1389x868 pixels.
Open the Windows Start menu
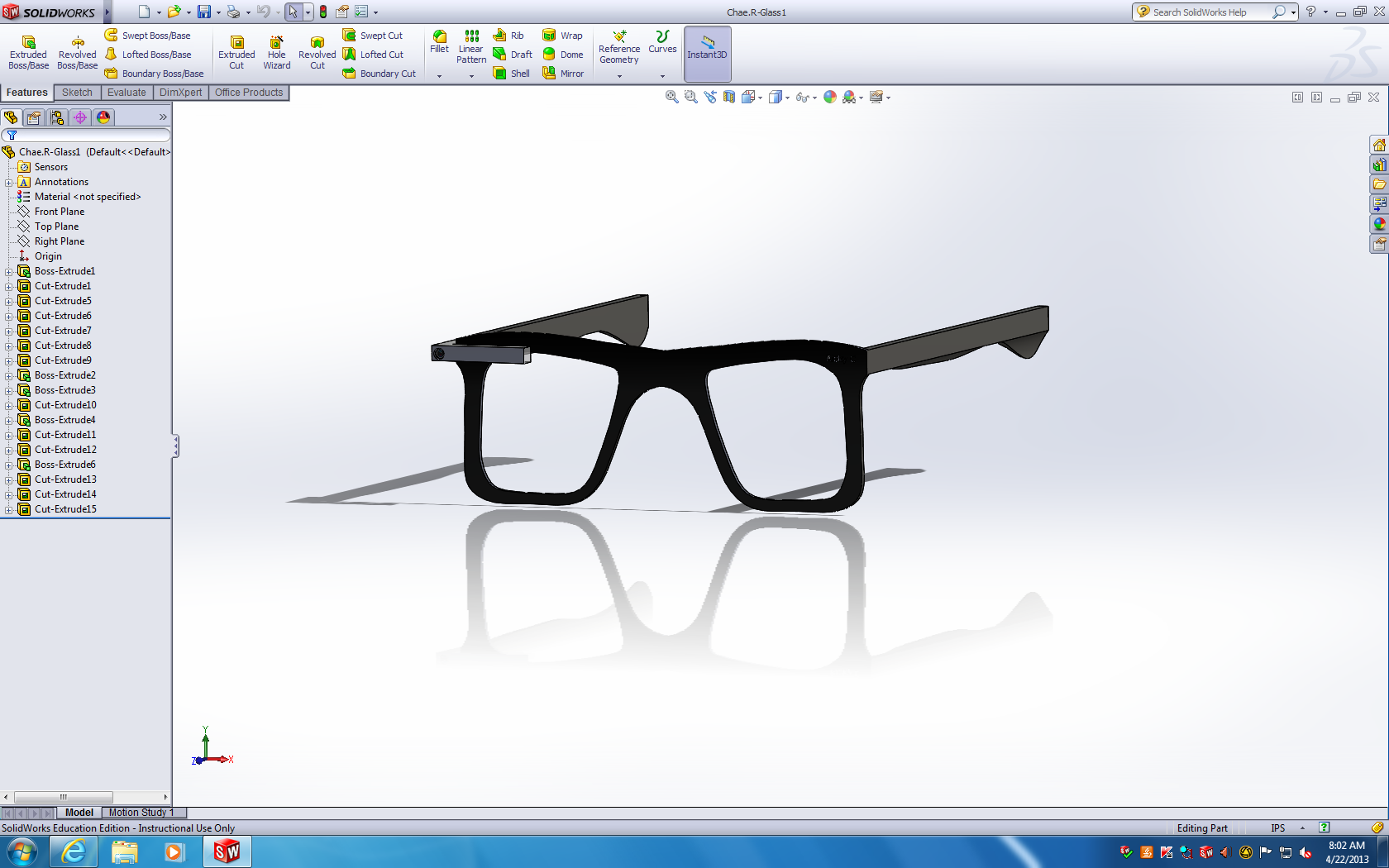pyautogui.click(x=22, y=851)
